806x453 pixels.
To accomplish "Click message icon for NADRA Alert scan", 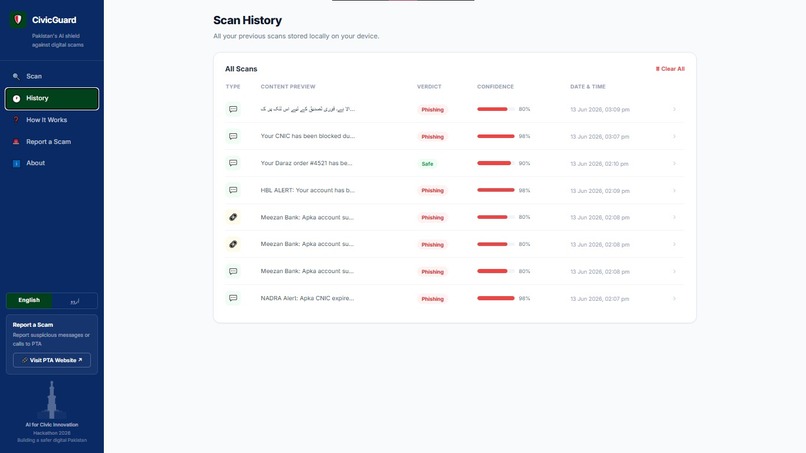I will coord(233,298).
